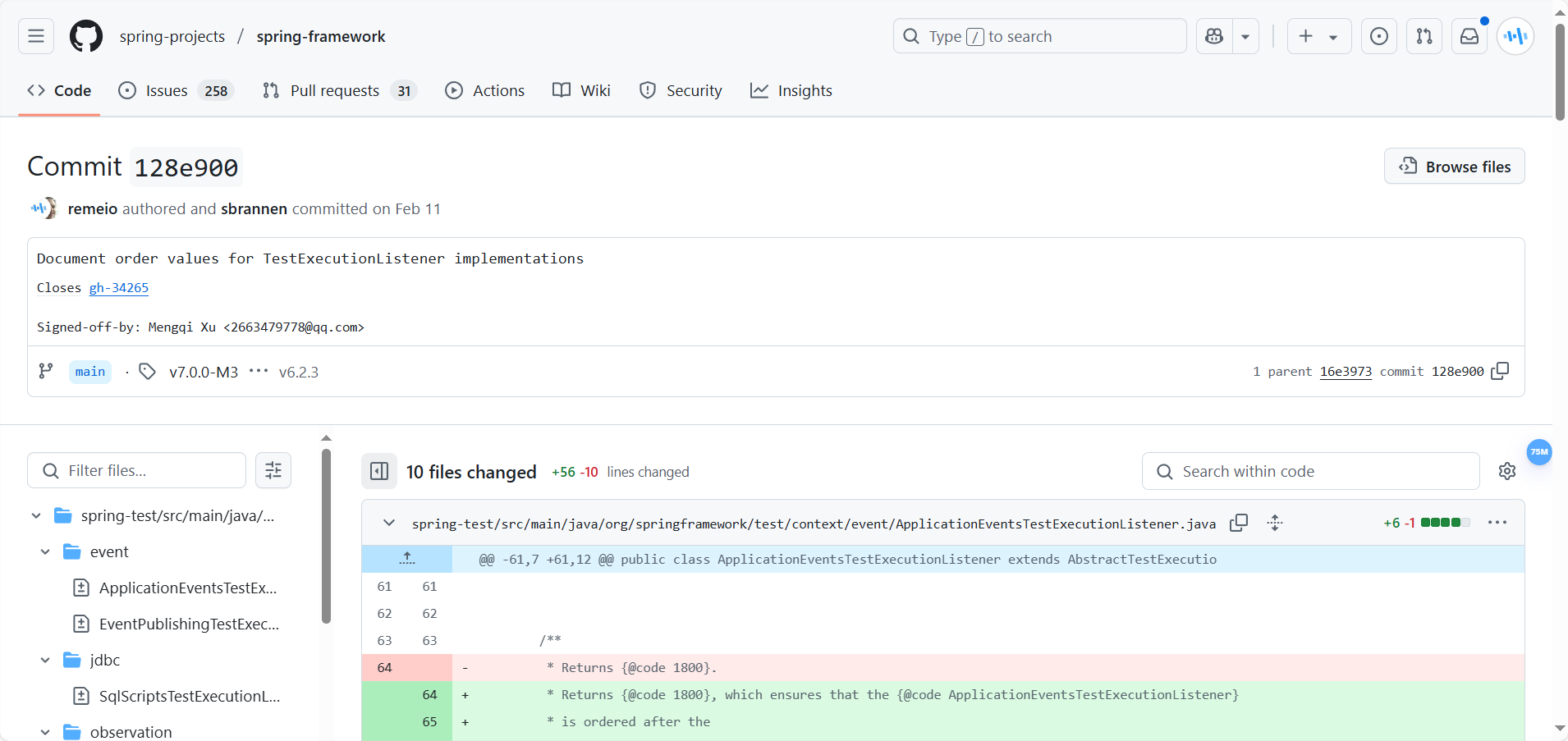Click the GitHub logo home icon
The width and height of the screenshot is (1568, 741).
coord(86,36)
